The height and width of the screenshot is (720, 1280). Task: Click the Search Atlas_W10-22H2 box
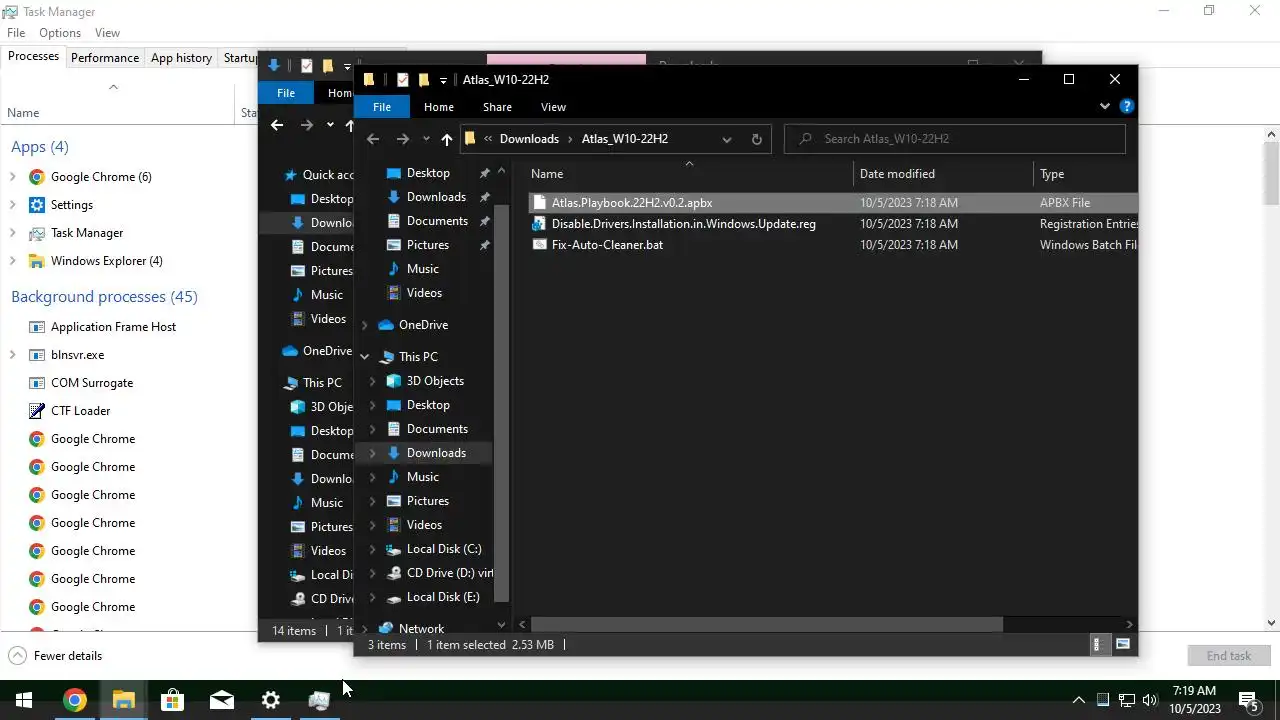point(955,139)
